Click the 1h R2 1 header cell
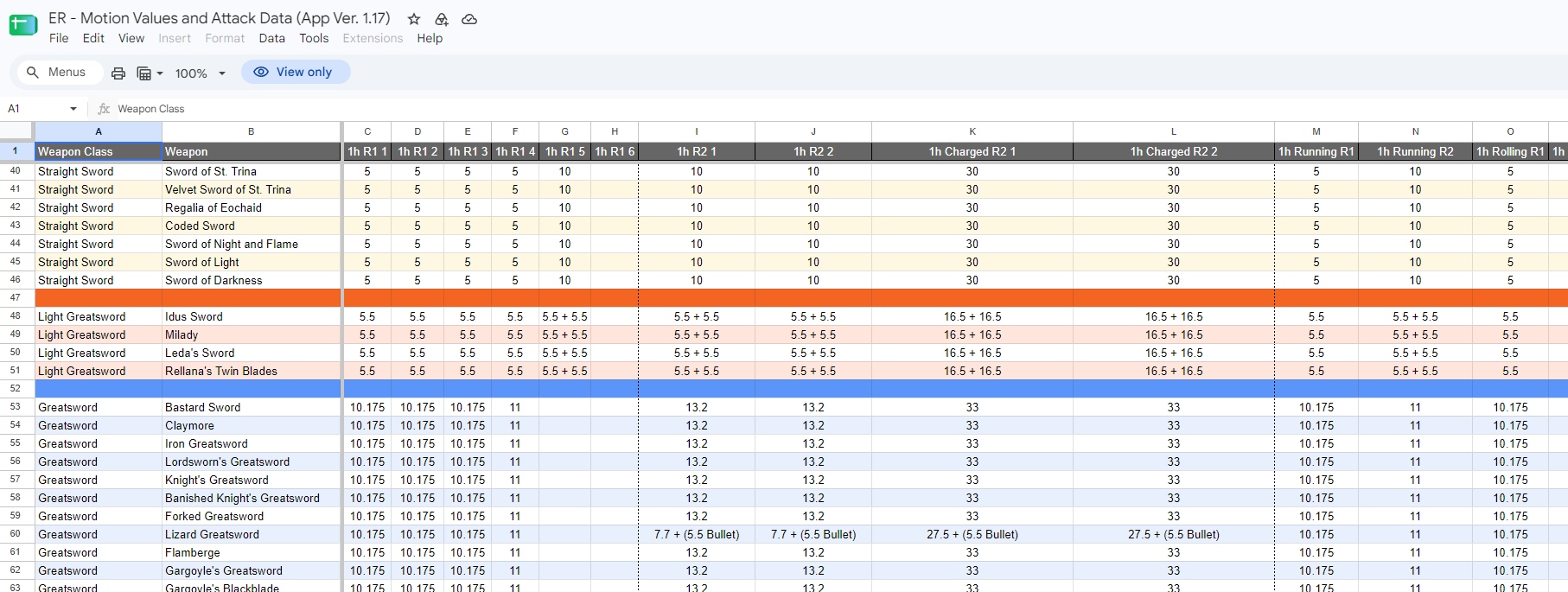The height and width of the screenshot is (592, 1568). (697, 151)
